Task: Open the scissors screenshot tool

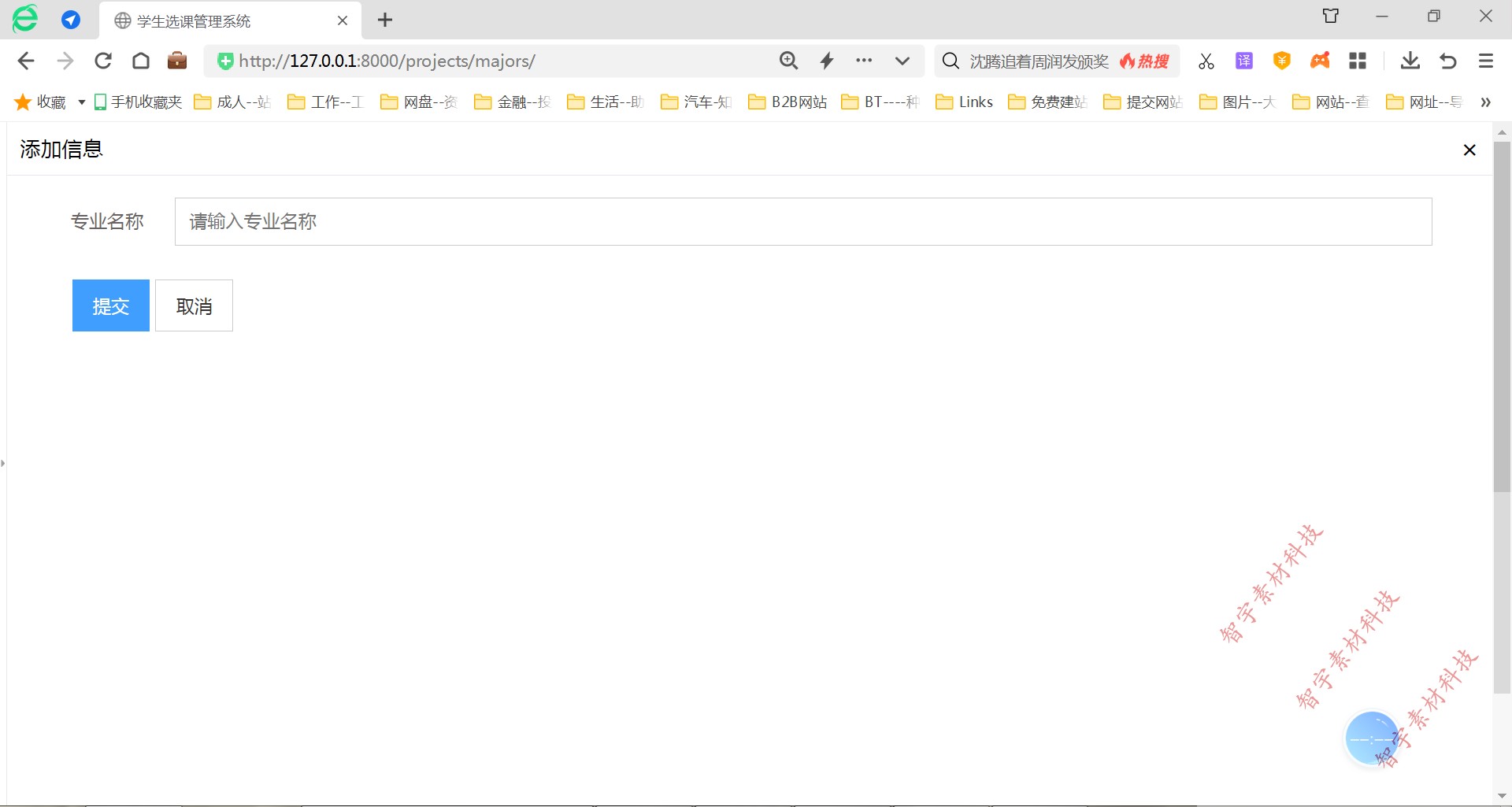Action: tap(1206, 61)
